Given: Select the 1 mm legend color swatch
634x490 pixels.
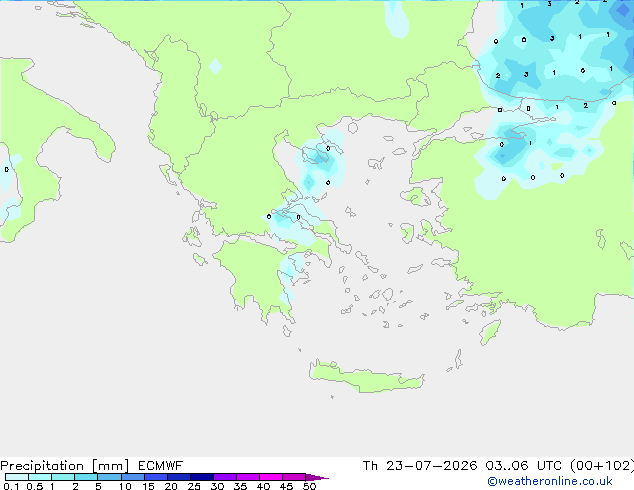Looking at the screenshot, I should click(x=63, y=477).
